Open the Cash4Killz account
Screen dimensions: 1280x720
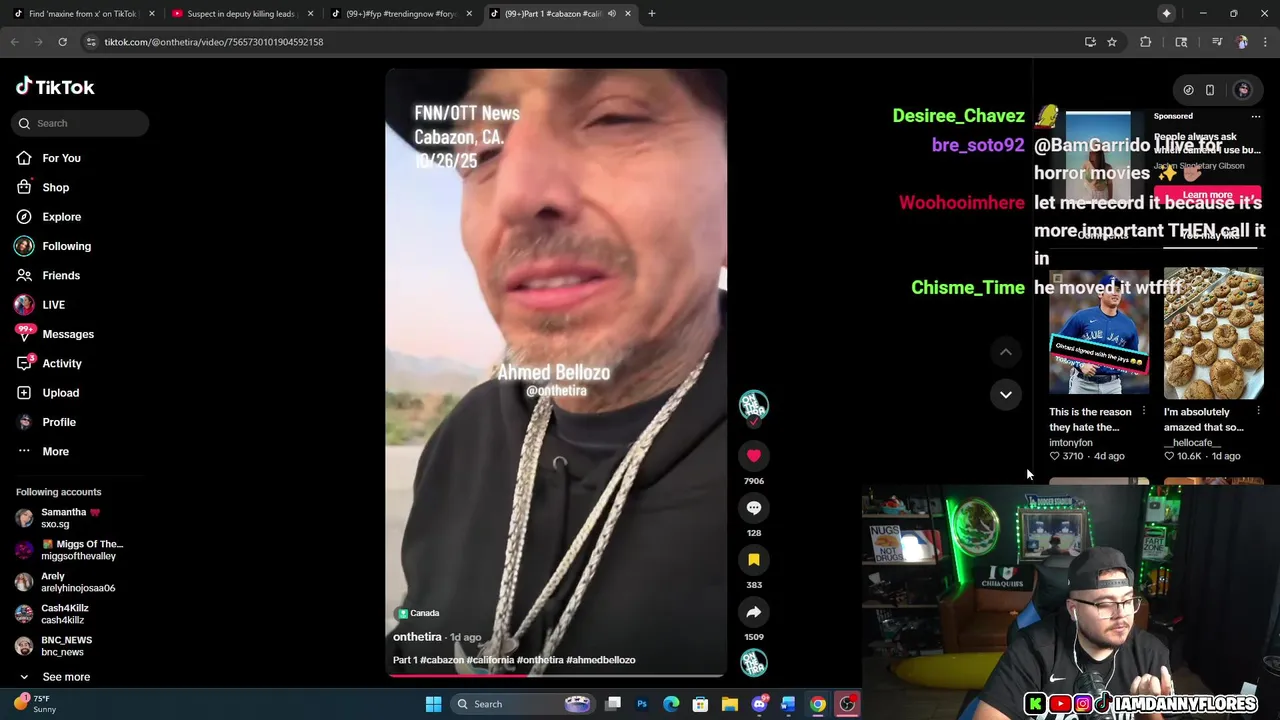52,614
